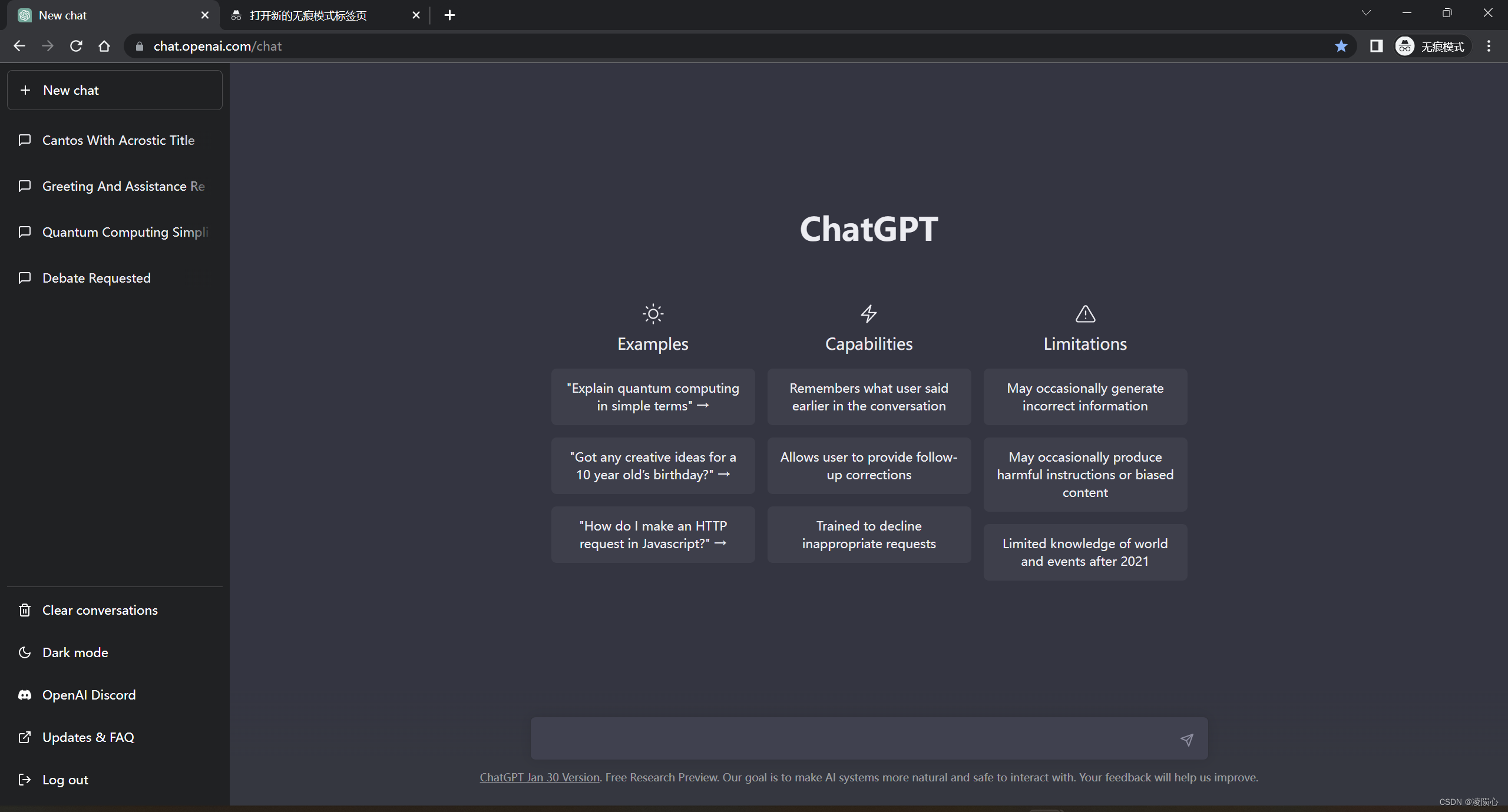Open the browser side panel

coord(1376,46)
